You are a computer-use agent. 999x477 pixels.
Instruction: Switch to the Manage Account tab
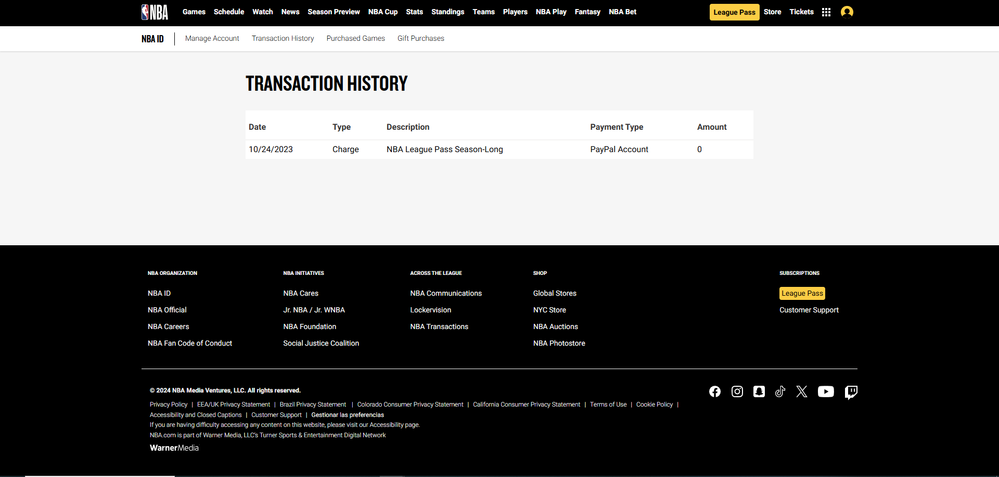click(x=212, y=38)
